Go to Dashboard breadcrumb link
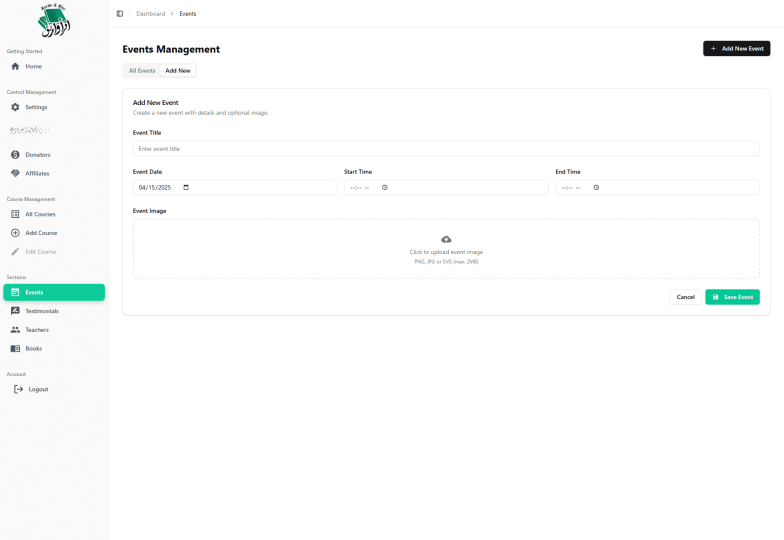The width and height of the screenshot is (784, 540). 150,14
